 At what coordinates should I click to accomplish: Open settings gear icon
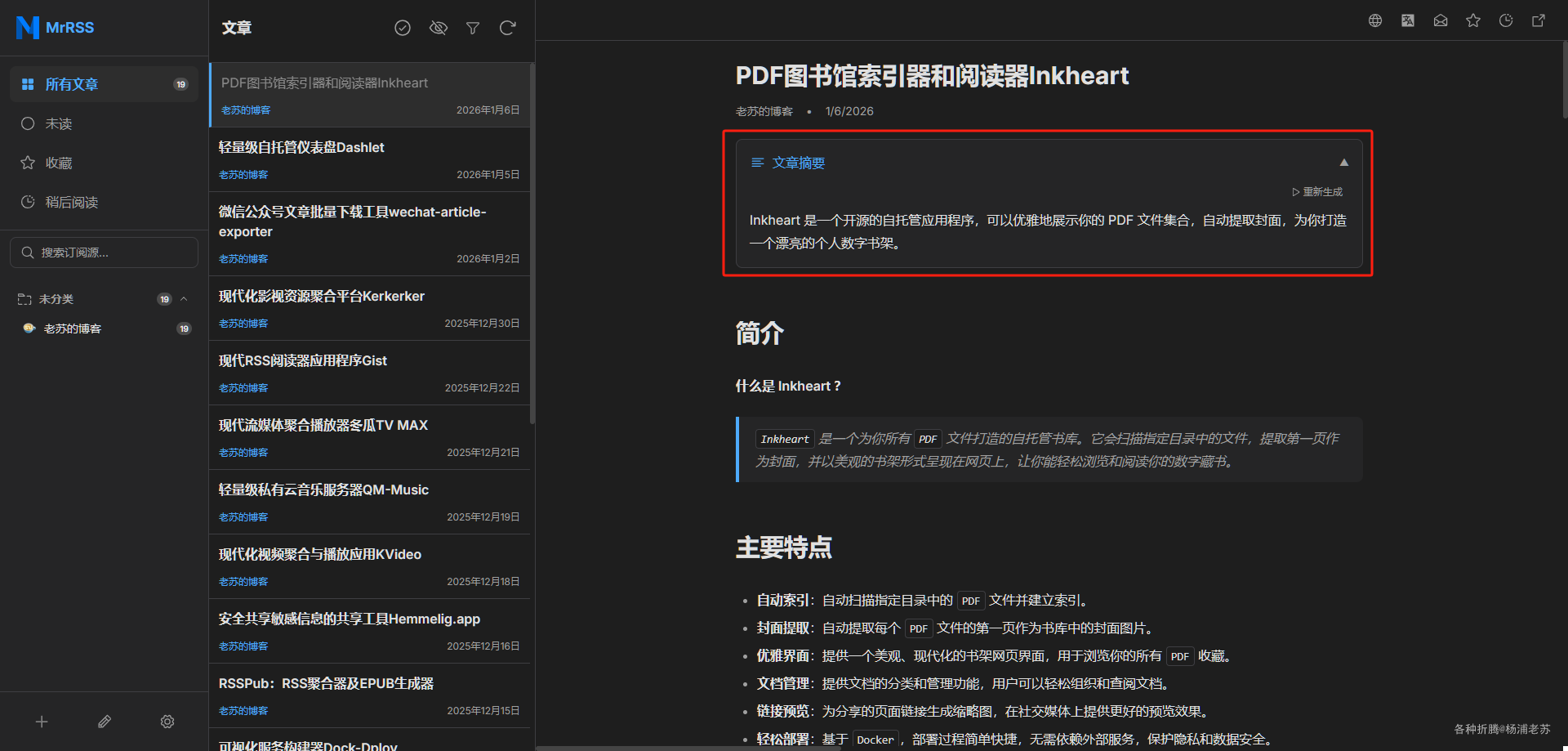167,722
